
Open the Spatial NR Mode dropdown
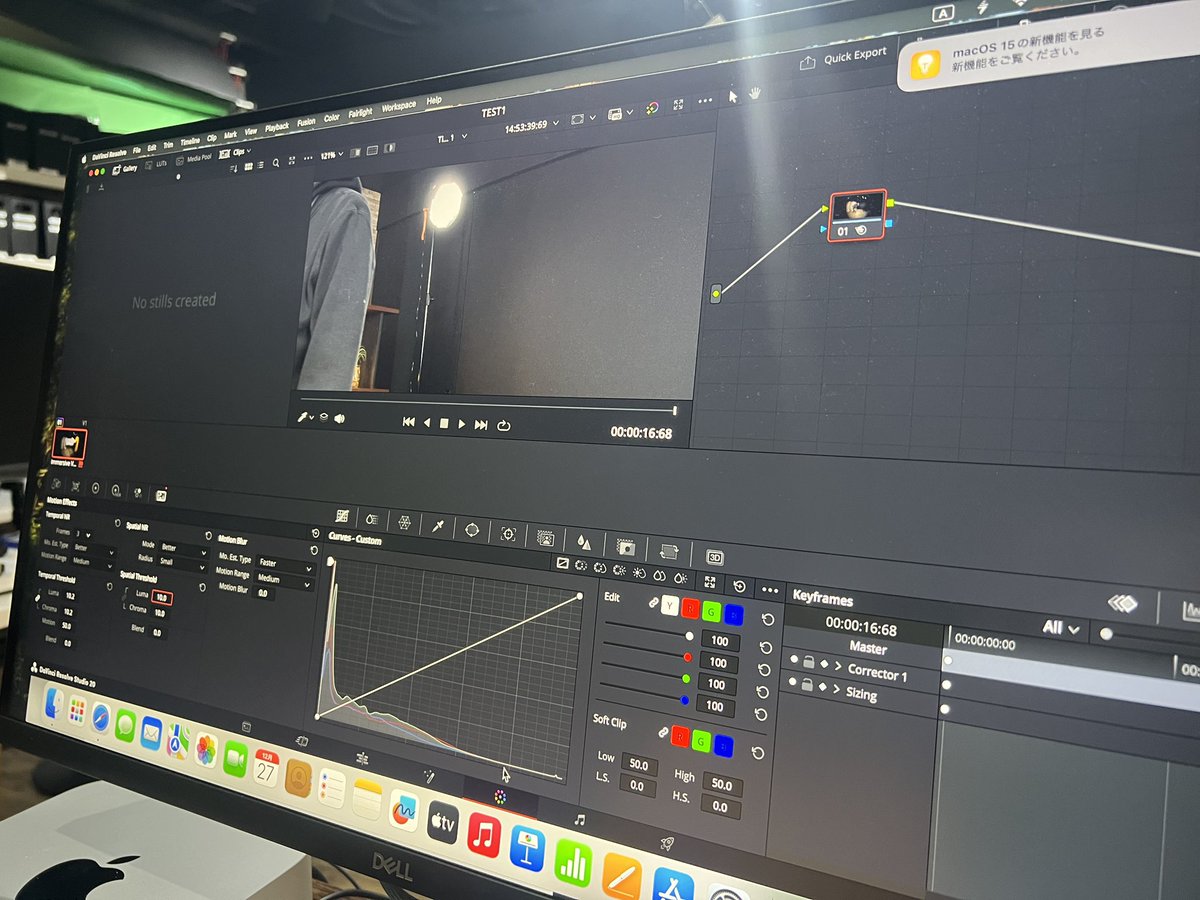click(x=182, y=548)
